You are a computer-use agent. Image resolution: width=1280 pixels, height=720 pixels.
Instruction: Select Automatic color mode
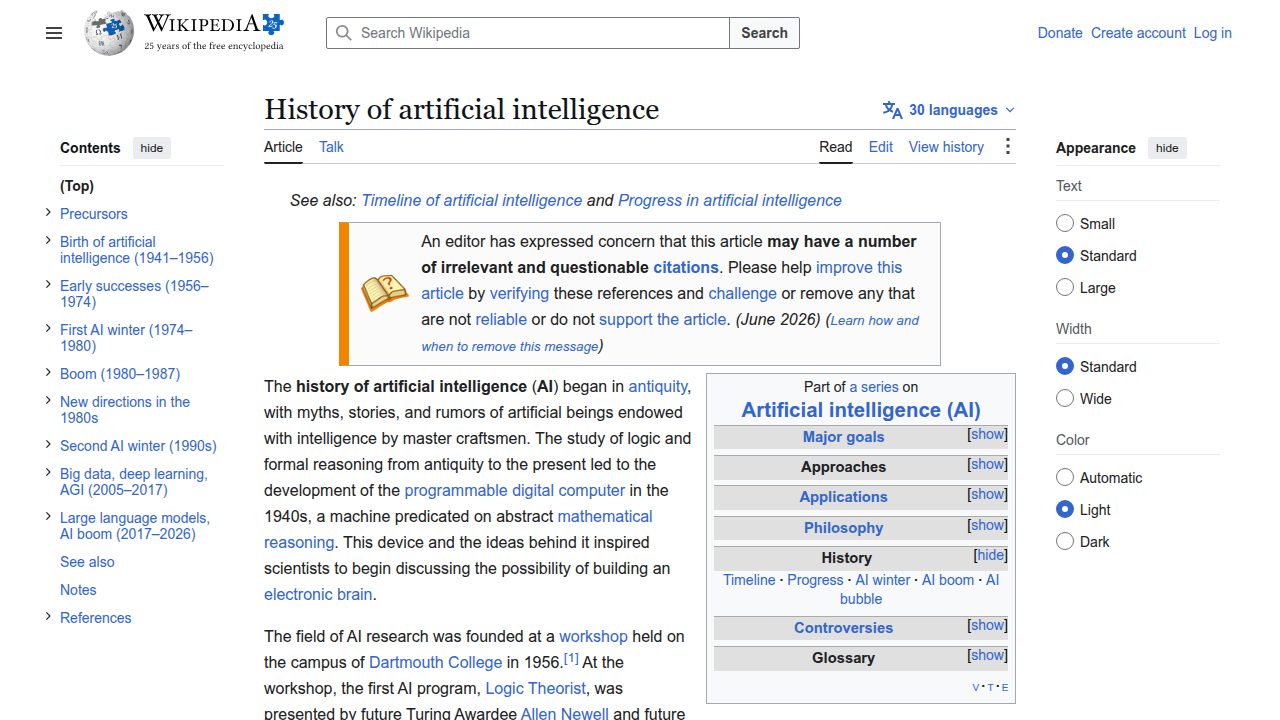tap(1065, 477)
